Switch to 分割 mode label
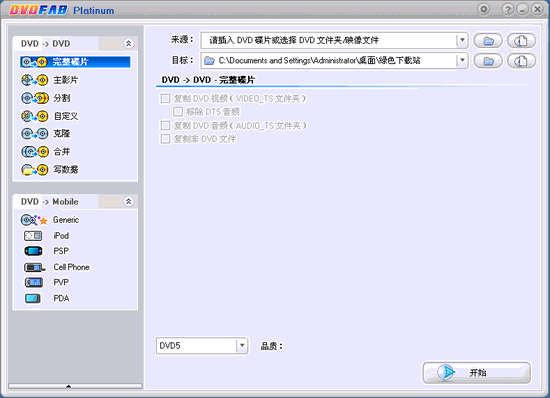 click(62, 98)
